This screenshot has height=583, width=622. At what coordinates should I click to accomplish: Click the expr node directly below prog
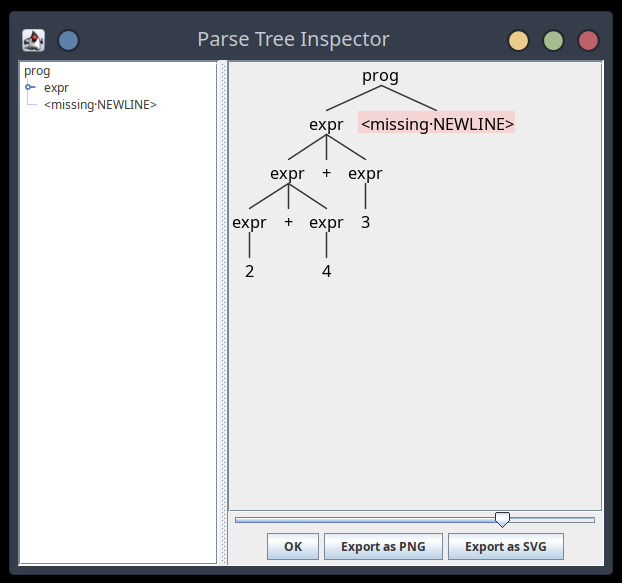pos(326,124)
